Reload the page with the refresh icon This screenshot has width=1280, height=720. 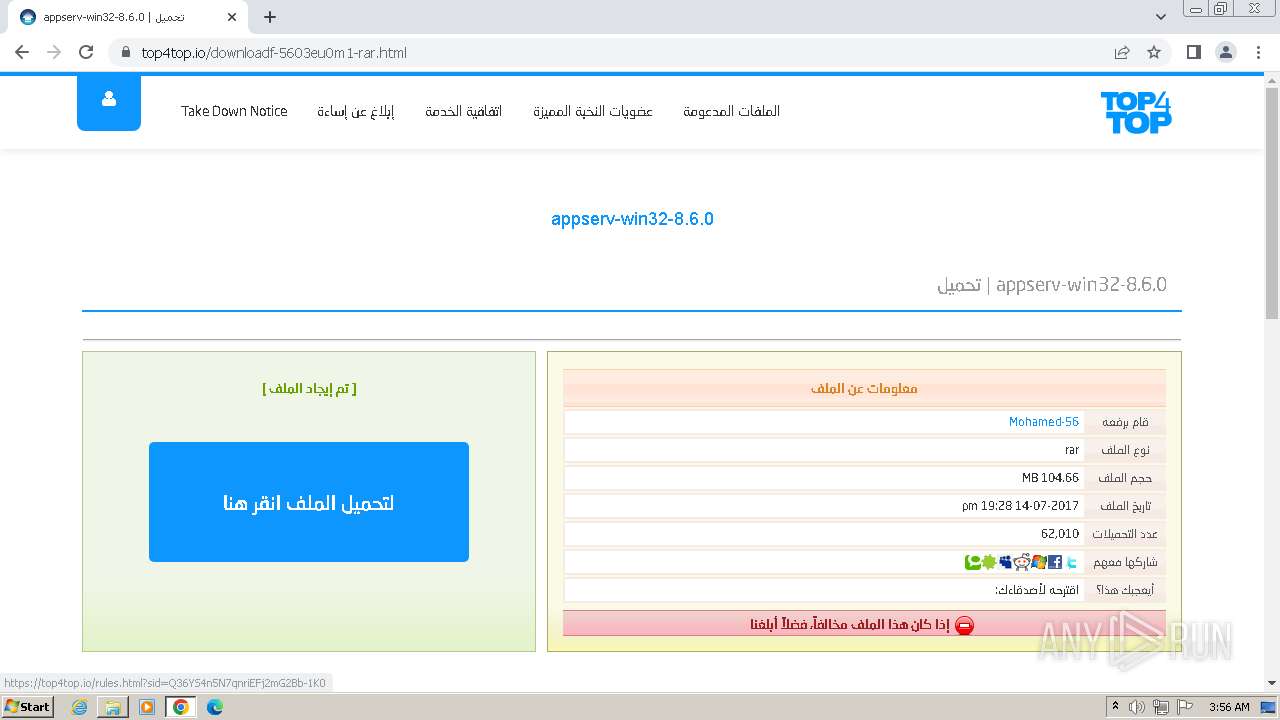point(86,52)
